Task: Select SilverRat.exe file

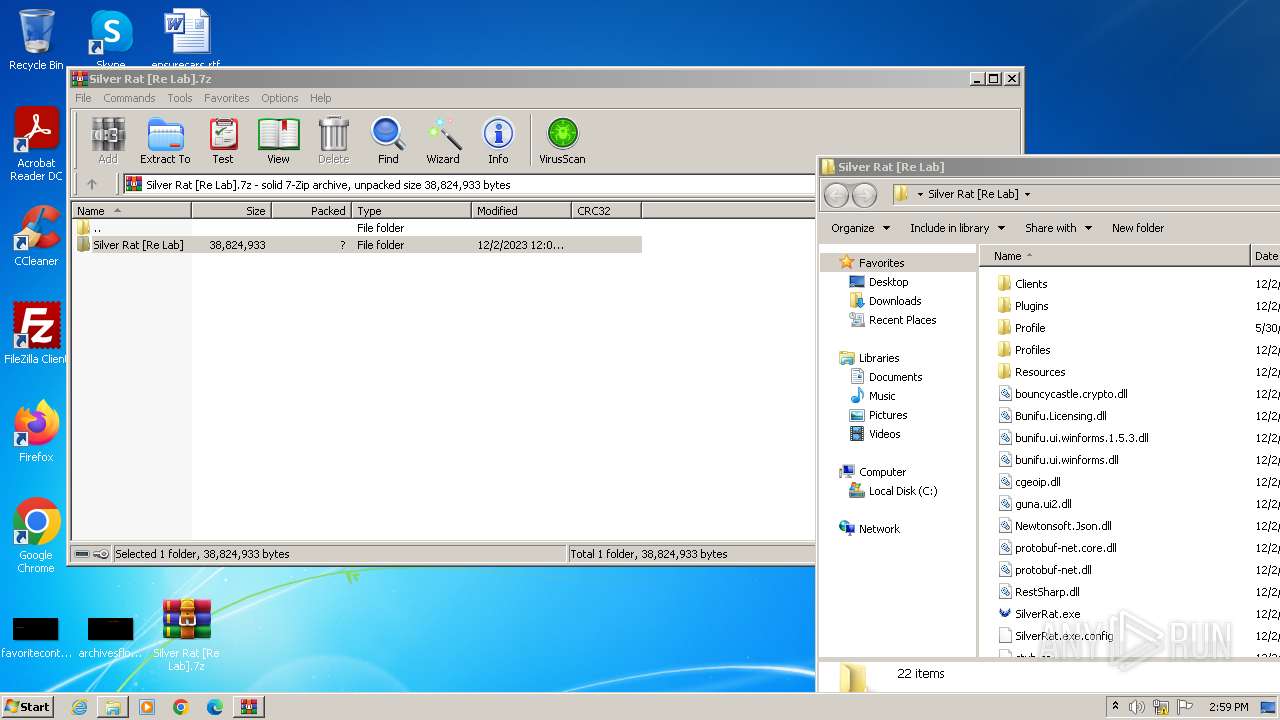Action: [x=1047, y=614]
